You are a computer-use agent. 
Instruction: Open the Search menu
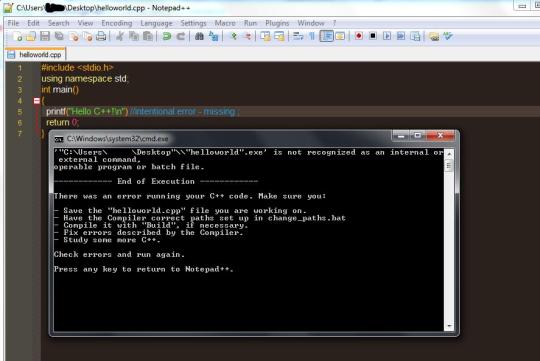tap(59, 23)
